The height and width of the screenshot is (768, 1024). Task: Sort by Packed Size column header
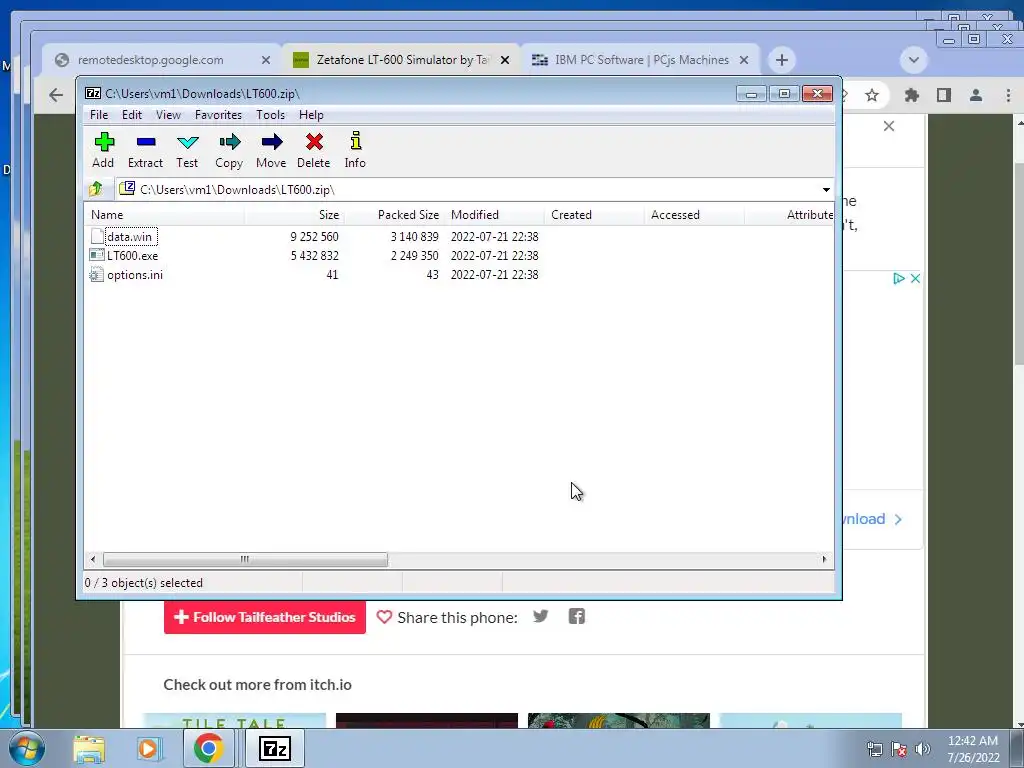coord(394,215)
